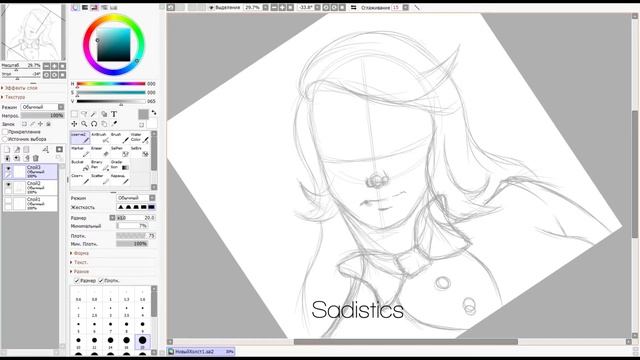Select brush size 20 dot preset

142,342
